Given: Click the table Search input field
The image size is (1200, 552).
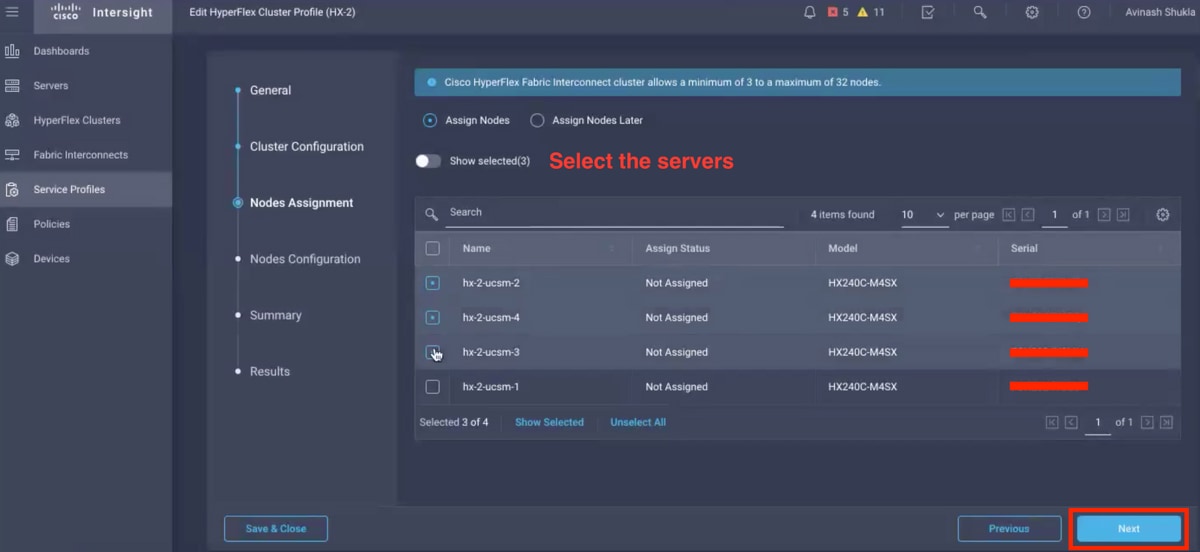Looking at the screenshot, I should [x=616, y=213].
